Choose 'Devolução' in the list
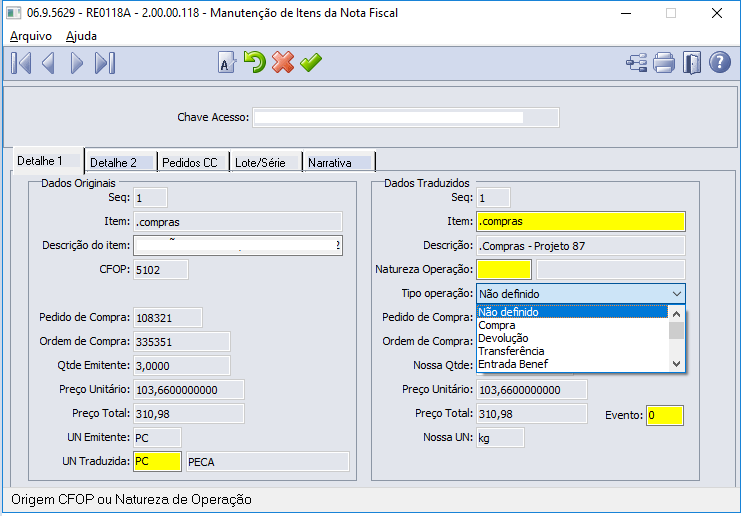The height and width of the screenshot is (516, 742). [572, 338]
